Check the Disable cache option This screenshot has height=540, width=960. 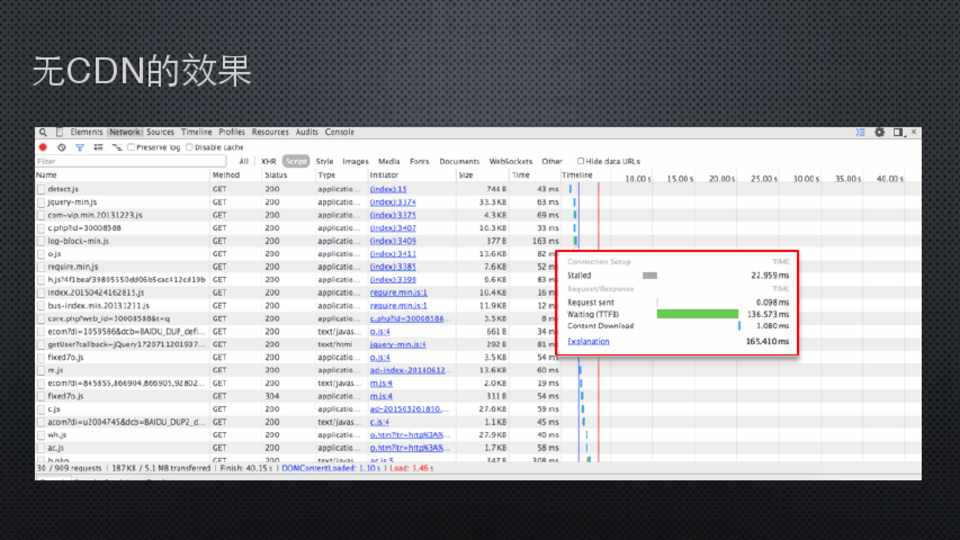[x=190, y=147]
